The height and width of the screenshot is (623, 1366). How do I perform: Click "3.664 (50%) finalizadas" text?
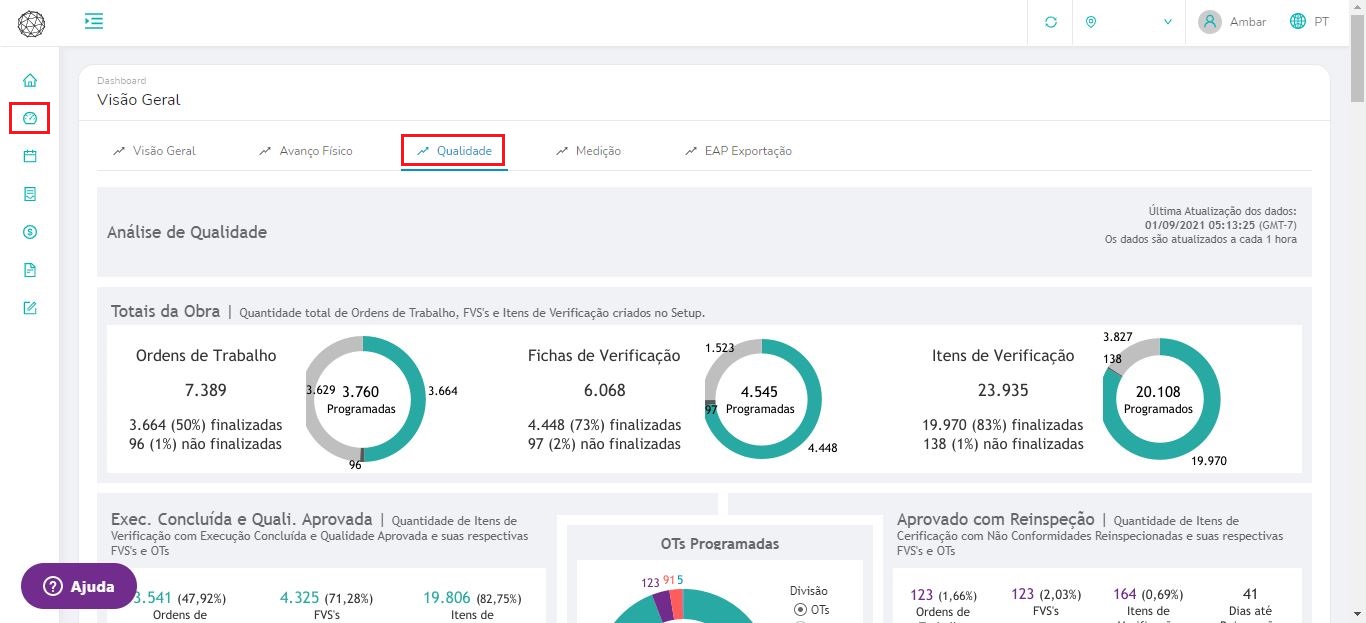pyautogui.click(x=205, y=425)
